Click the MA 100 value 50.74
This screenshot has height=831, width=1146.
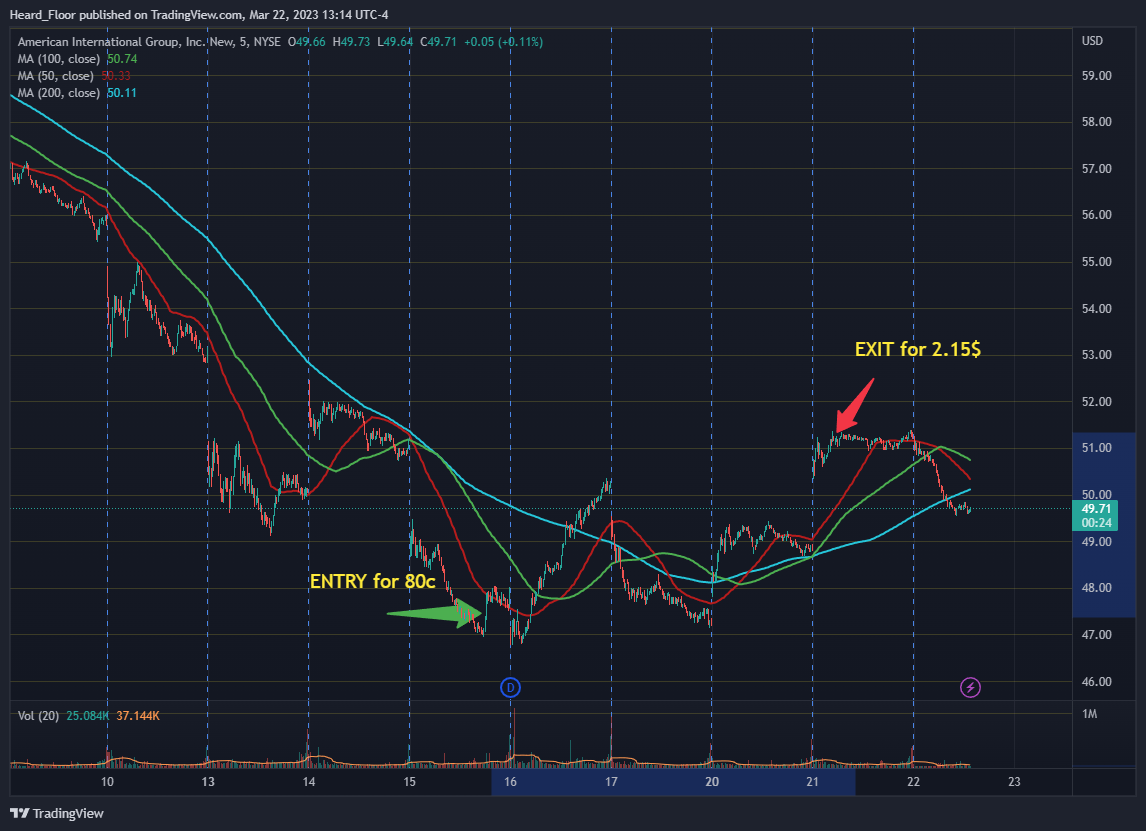[122, 58]
